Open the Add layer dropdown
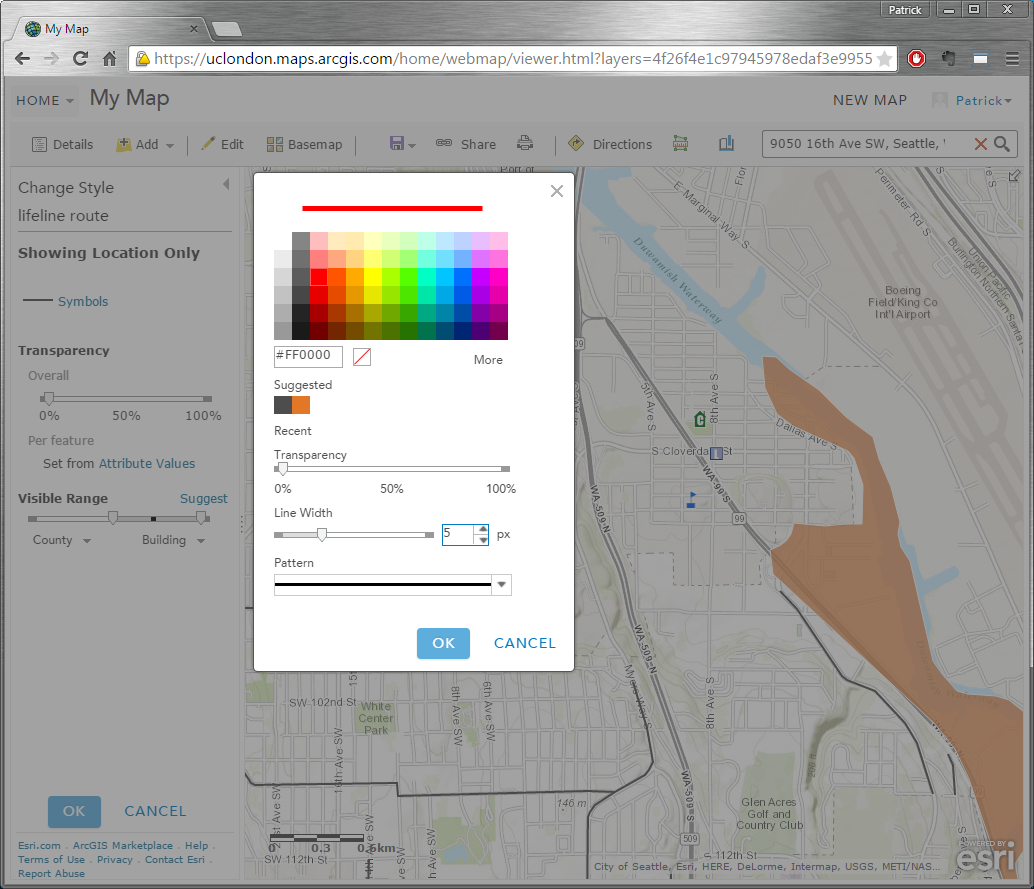Viewport: 1034px width, 889px height. click(x=146, y=144)
